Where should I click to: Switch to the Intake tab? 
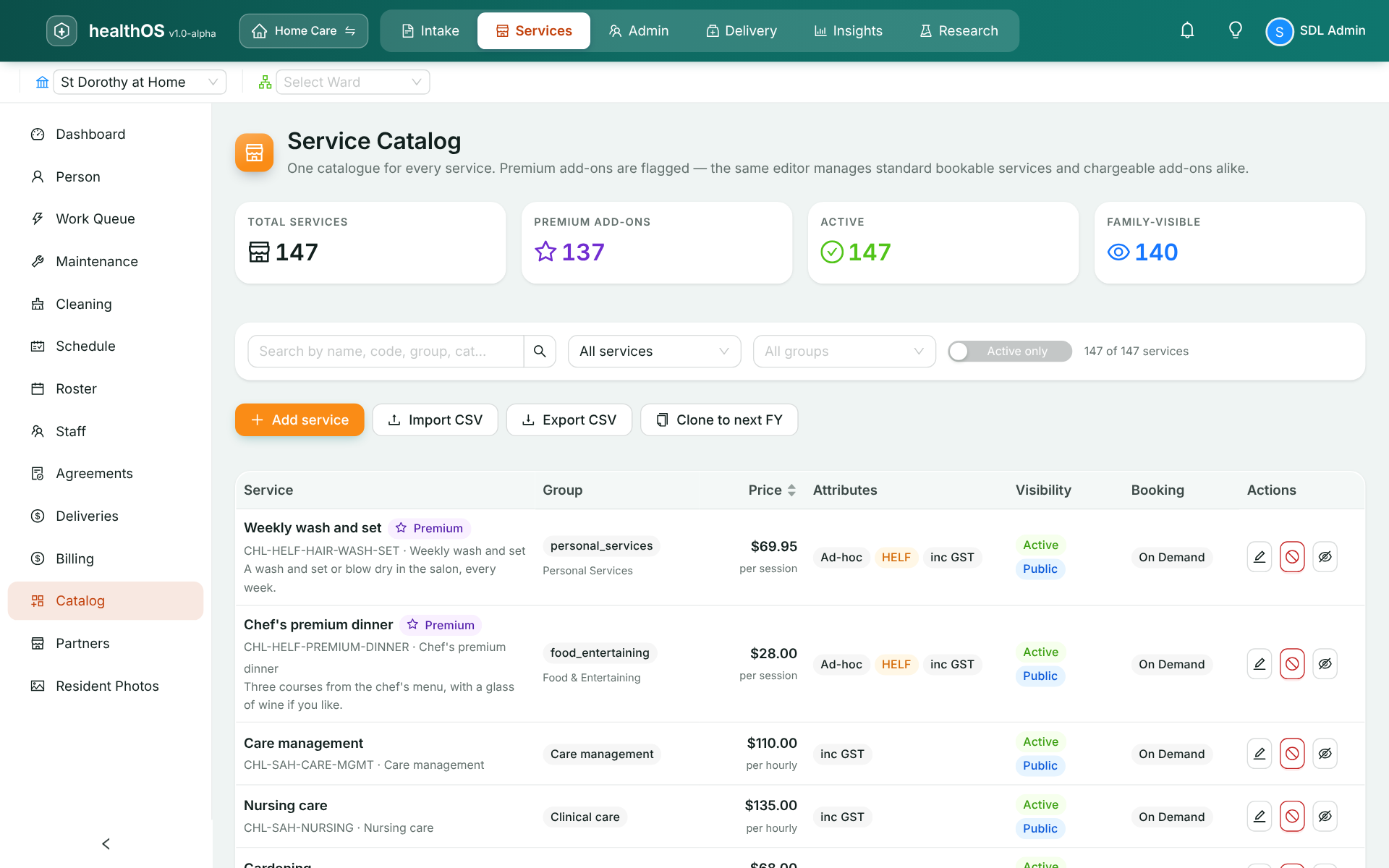430,30
